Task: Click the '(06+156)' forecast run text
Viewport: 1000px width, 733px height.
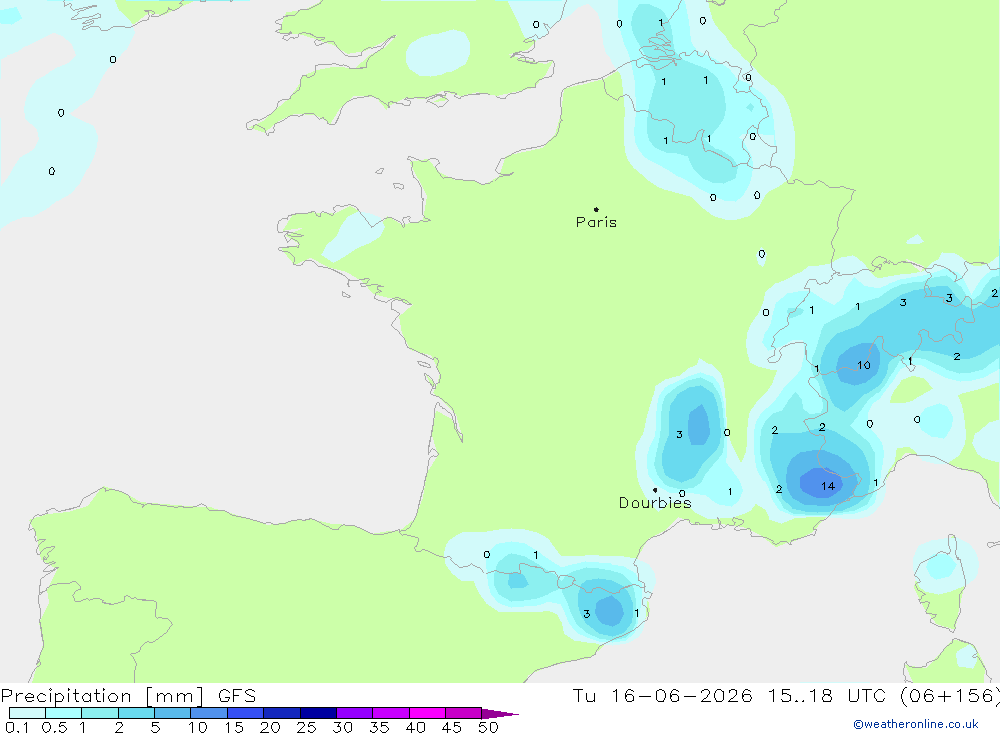Action: [x=950, y=695]
